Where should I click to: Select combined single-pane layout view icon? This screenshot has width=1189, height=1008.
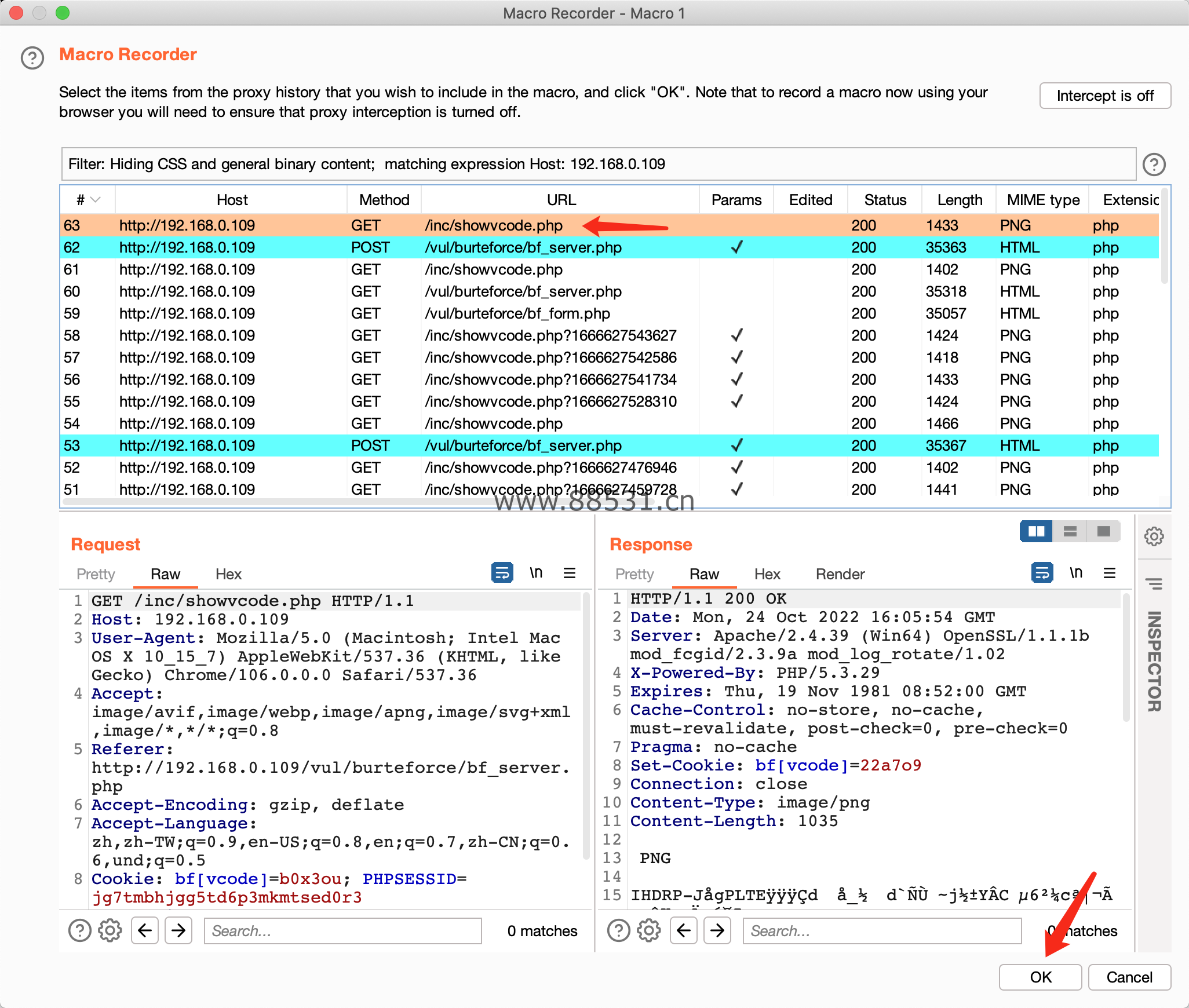pyautogui.click(x=1103, y=531)
